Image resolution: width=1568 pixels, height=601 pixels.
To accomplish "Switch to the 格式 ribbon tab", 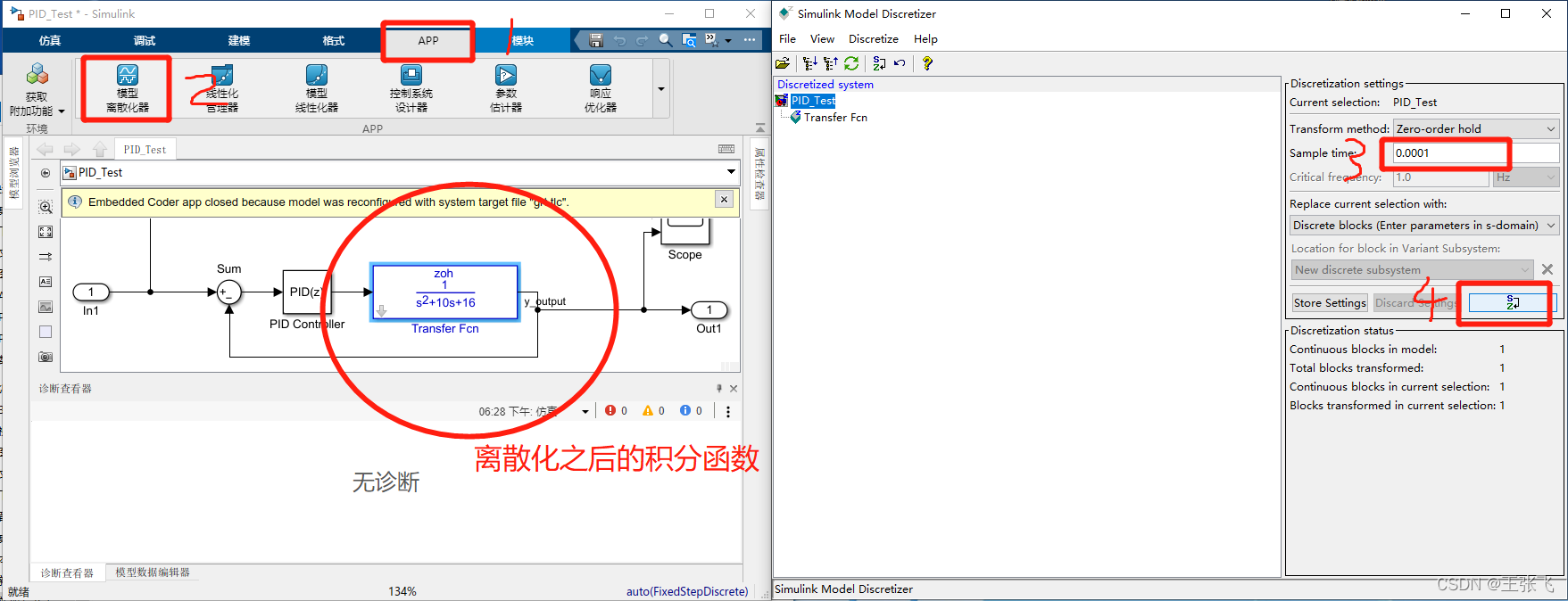I will click(334, 41).
